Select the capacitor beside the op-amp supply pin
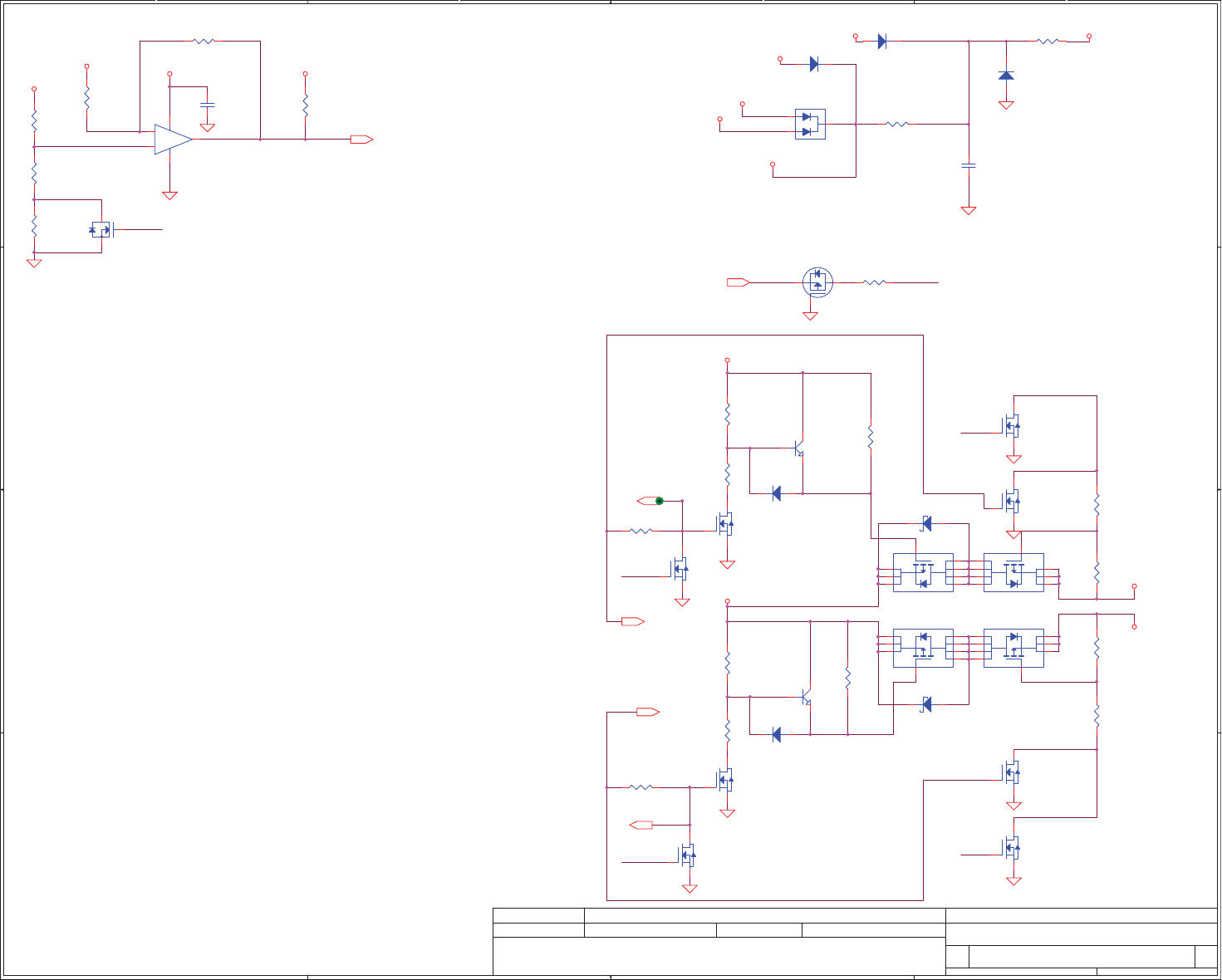Screen dimensions: 1222x980 pos(208,105)
